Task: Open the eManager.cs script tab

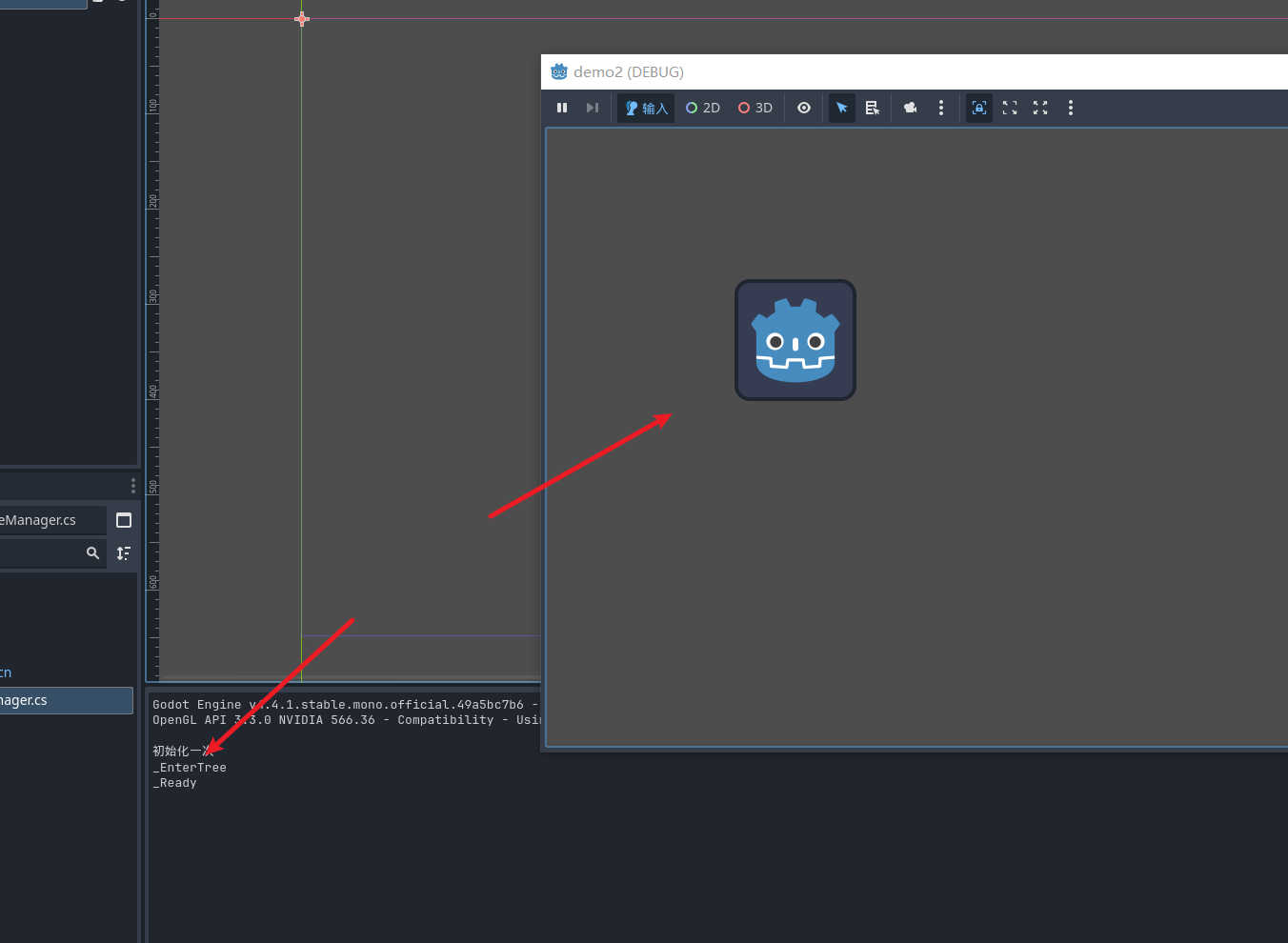Action: pyautogui.click(x=52, y=520)
